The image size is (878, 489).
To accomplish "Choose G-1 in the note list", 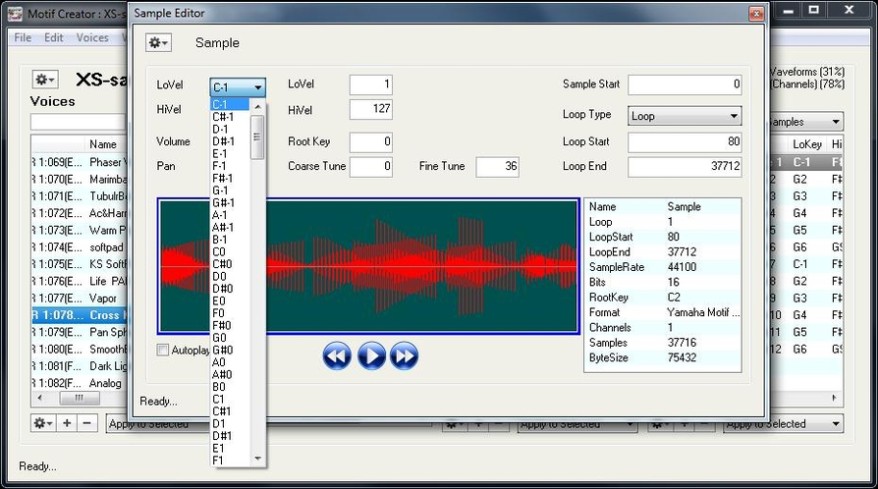I will point(230,191).
